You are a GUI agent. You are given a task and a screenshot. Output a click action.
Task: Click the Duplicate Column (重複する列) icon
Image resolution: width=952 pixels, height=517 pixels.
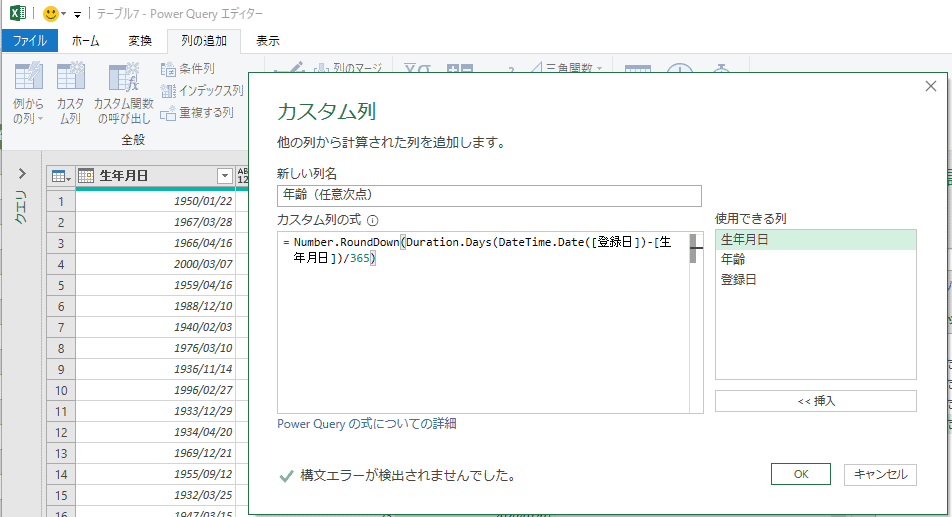[x=168, y=113]
